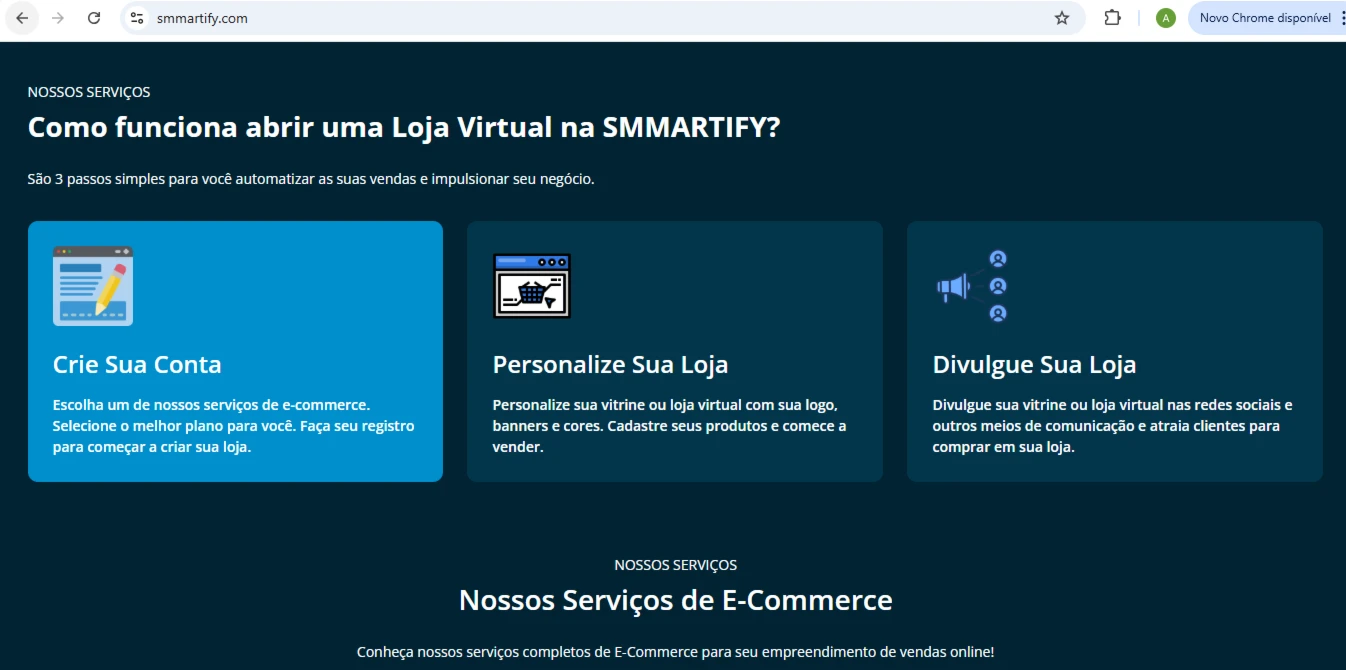Click the 'Personalize sua vitrine' description text
This screenshot has width=1346, height=670.
(x=669, y=426)
